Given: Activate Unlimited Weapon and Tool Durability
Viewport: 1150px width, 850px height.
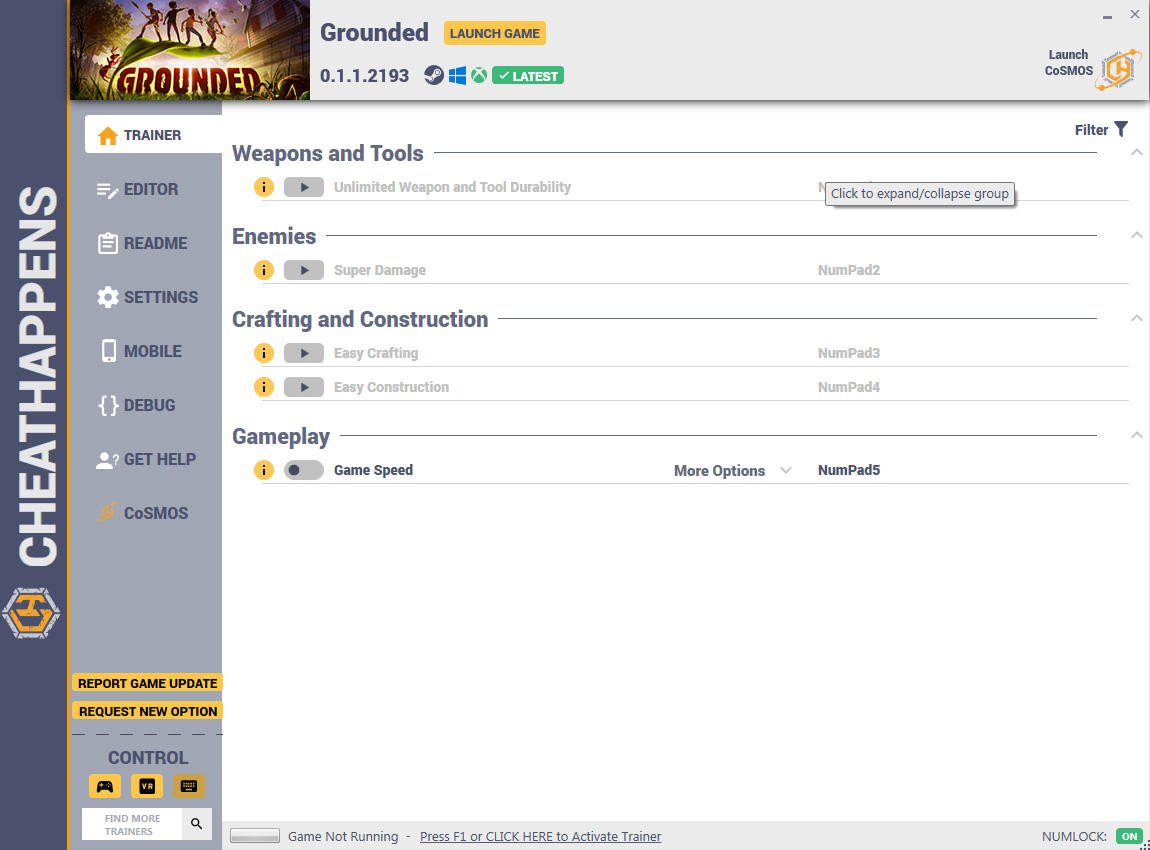Looking at the screenshot, I should click(x=304, y=187).
